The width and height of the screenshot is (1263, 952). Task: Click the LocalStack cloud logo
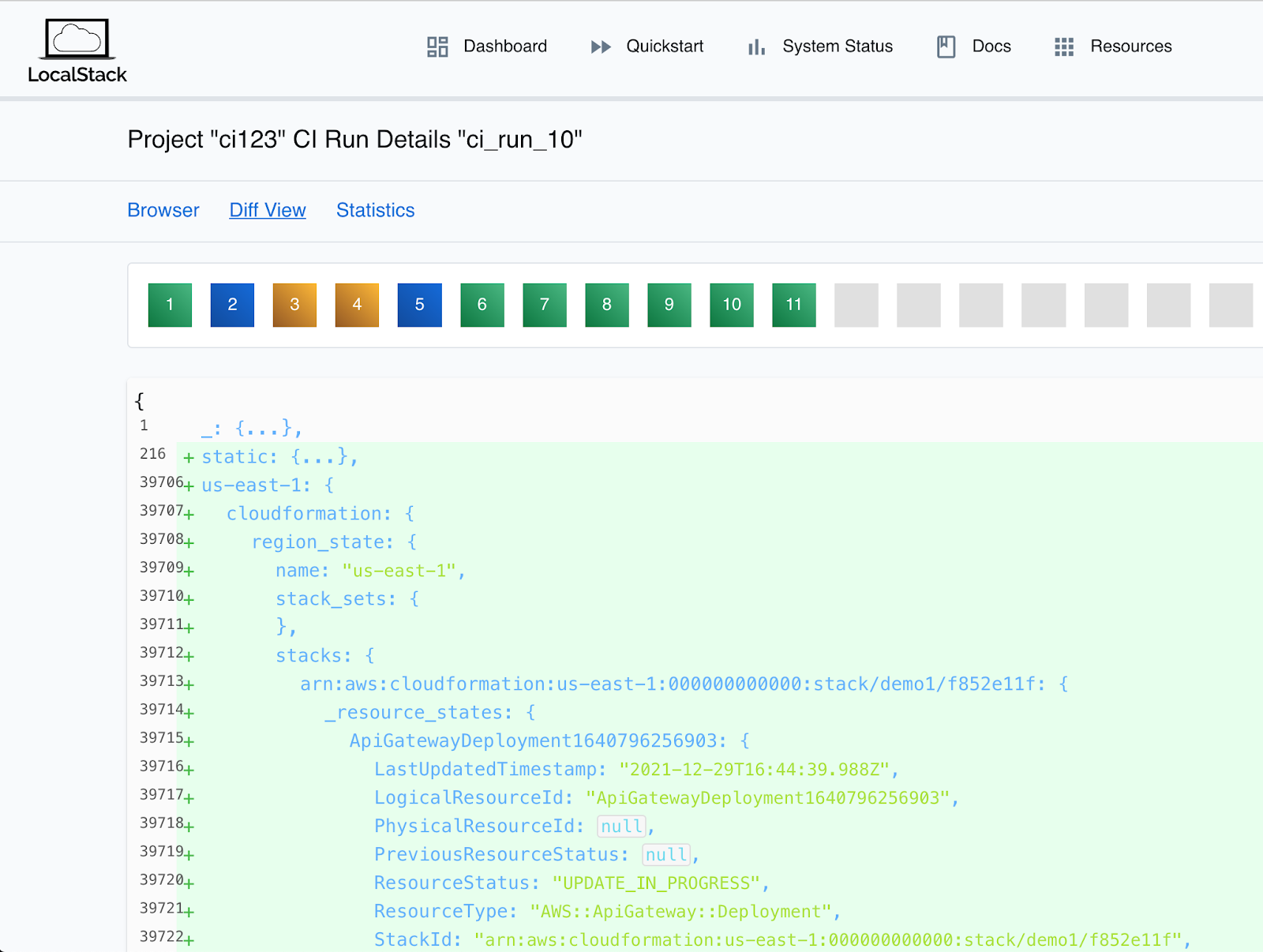click(77, 39)
